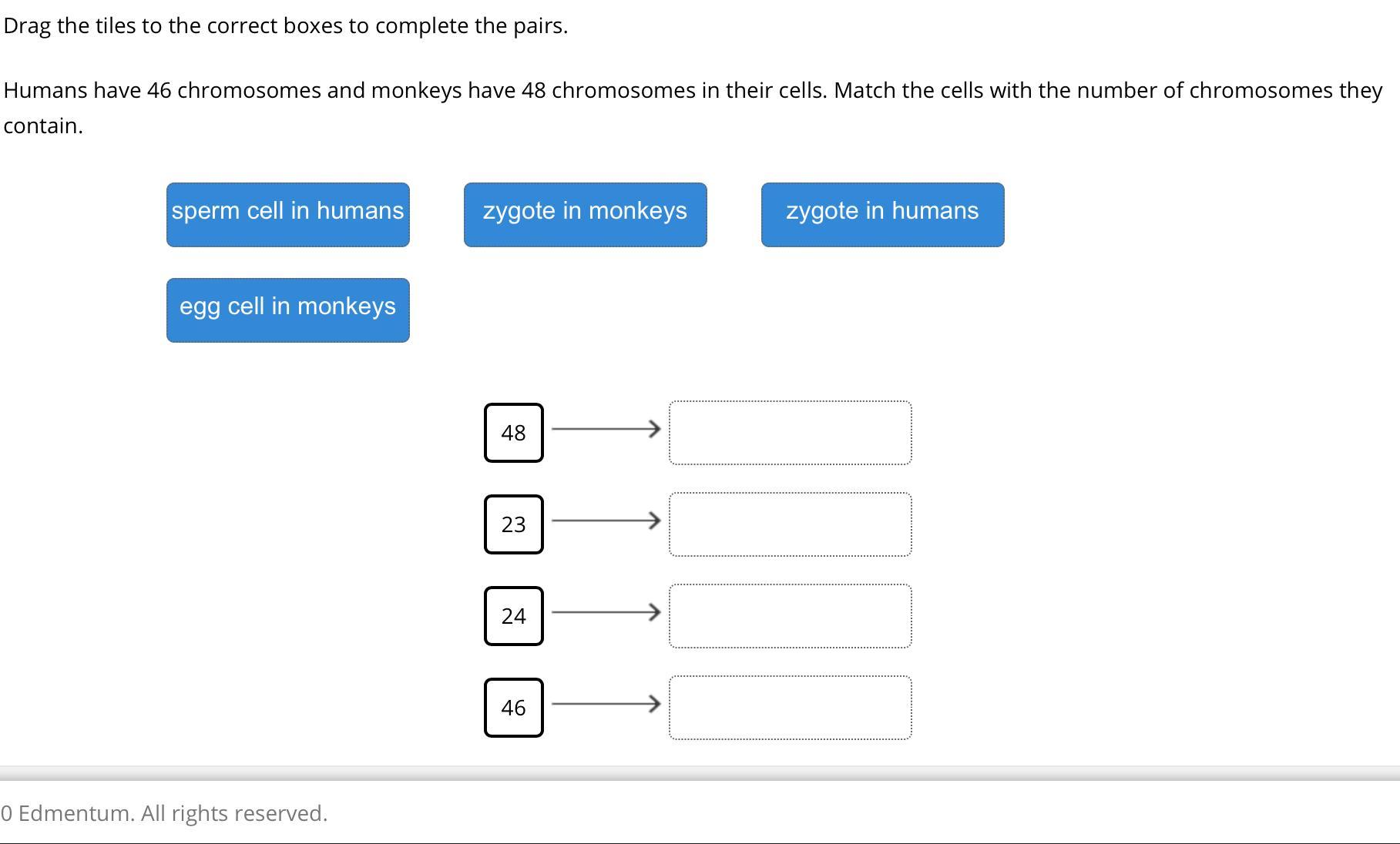Click the 'Drag the tiles' instruction text

click(286, 26)
